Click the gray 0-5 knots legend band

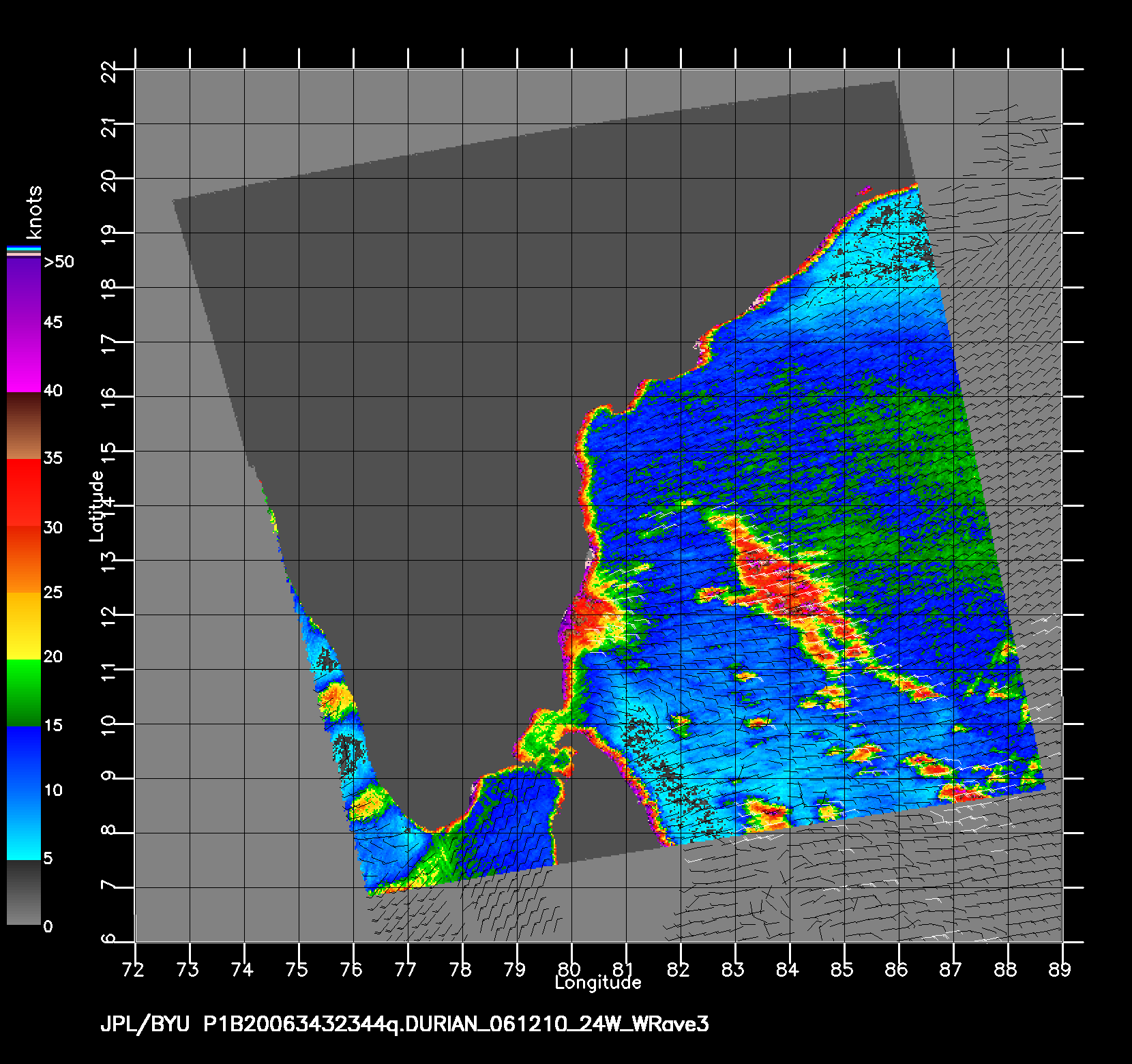tap(23, 893)
